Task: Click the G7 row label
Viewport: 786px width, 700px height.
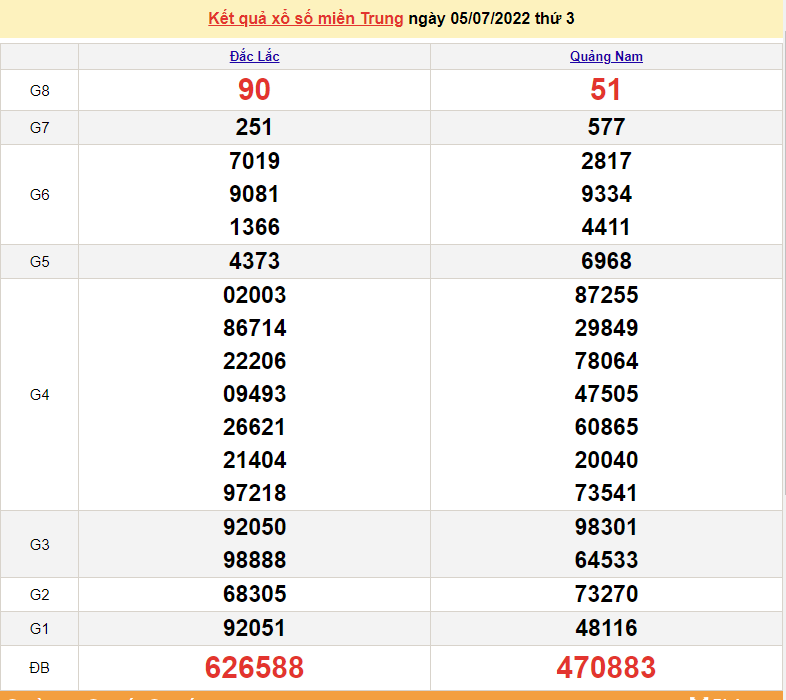Action: pos(40,127)
